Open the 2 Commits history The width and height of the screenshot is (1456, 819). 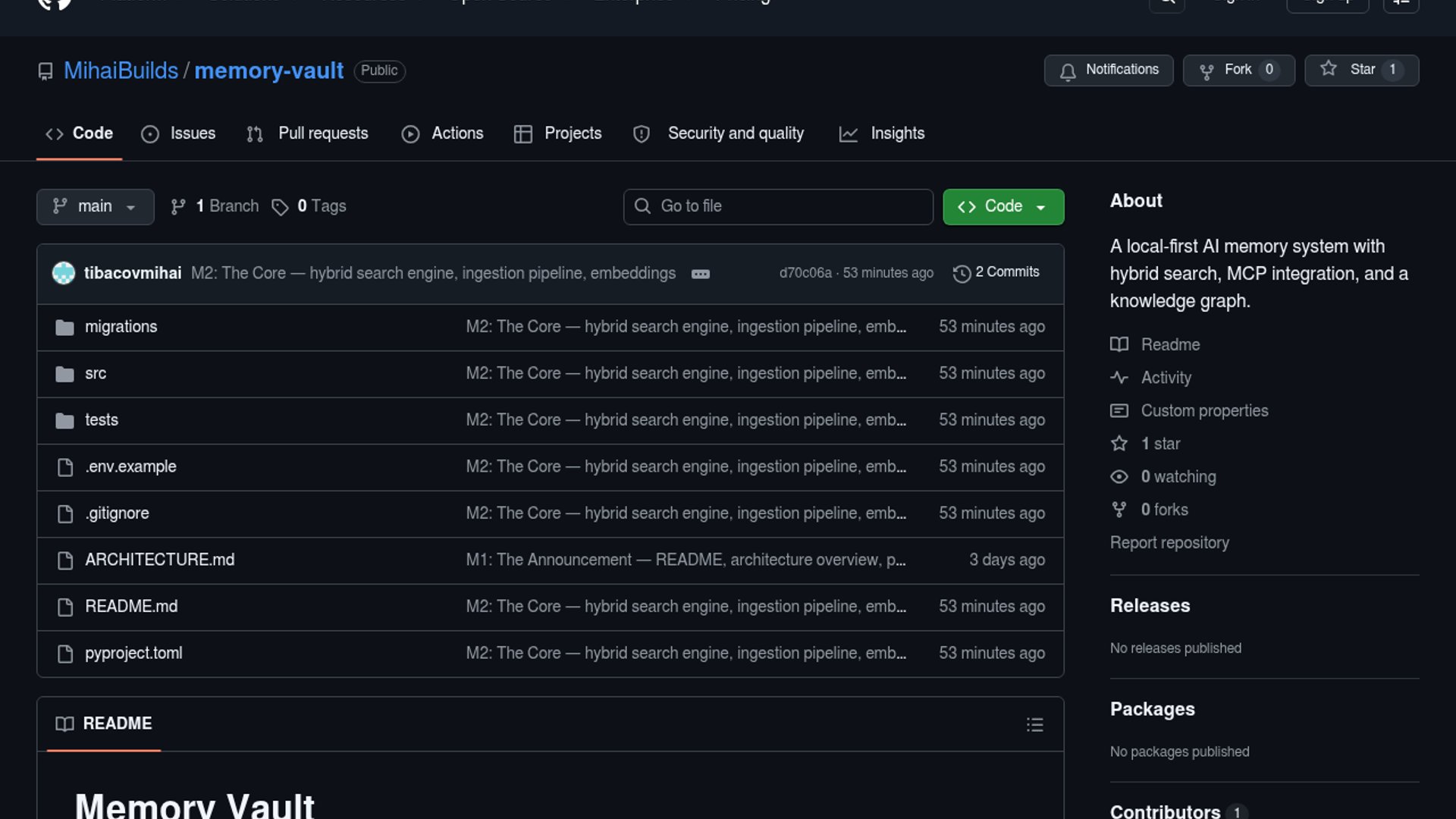[996, 272]
